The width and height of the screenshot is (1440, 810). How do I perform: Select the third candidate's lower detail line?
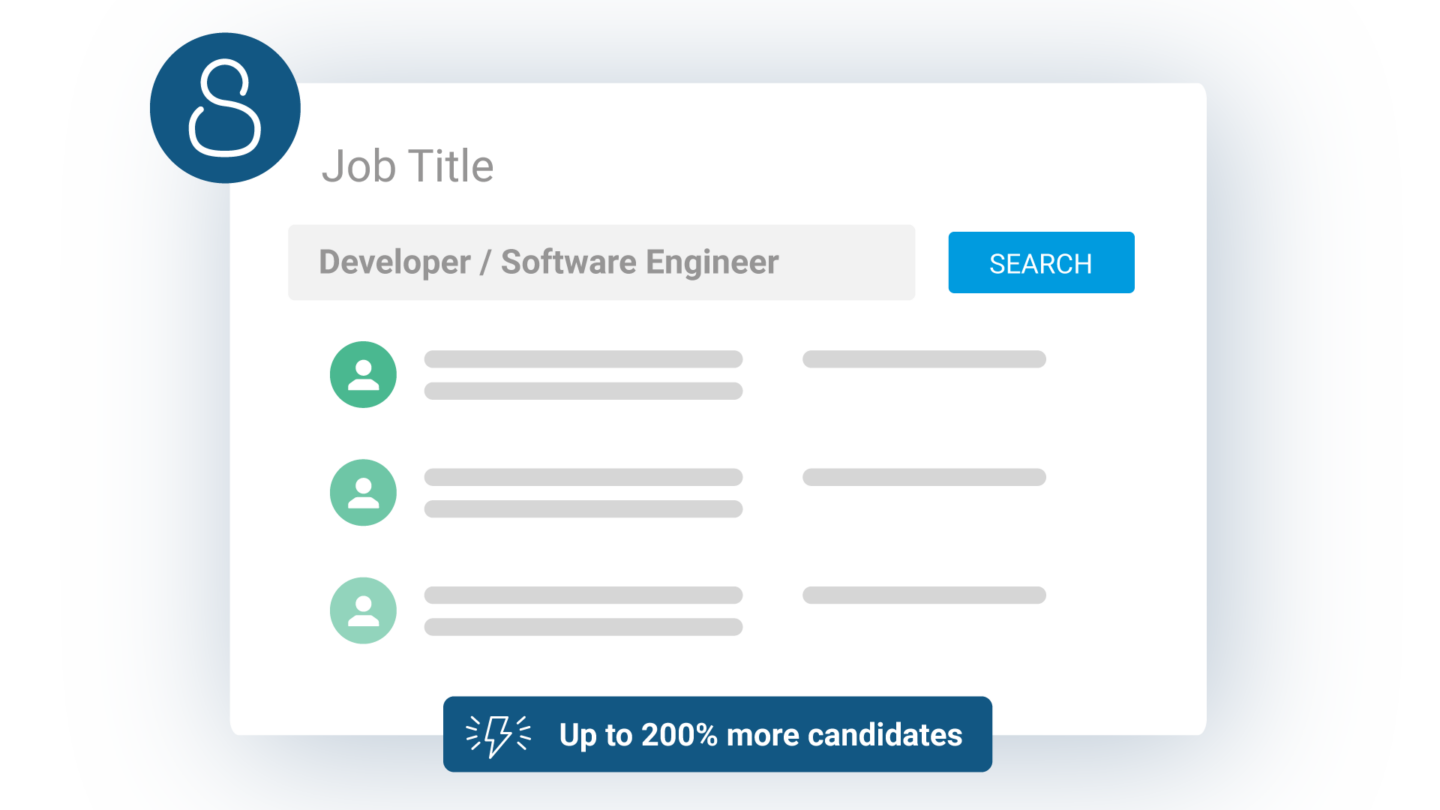tap(583, 627)
